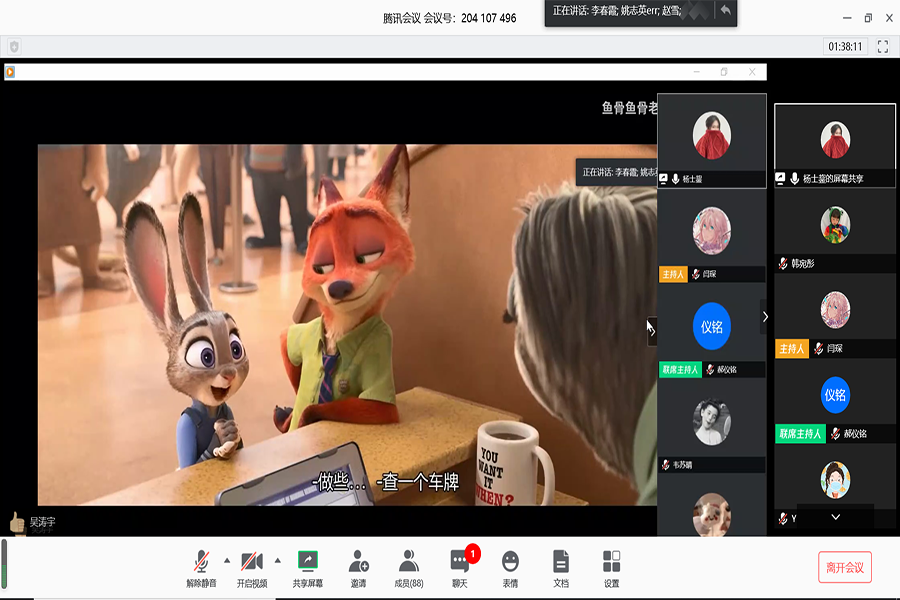Screen dimensions: 900x600
Task: Select 韩宛彤's video thumbnail
Action: [835, 230]
